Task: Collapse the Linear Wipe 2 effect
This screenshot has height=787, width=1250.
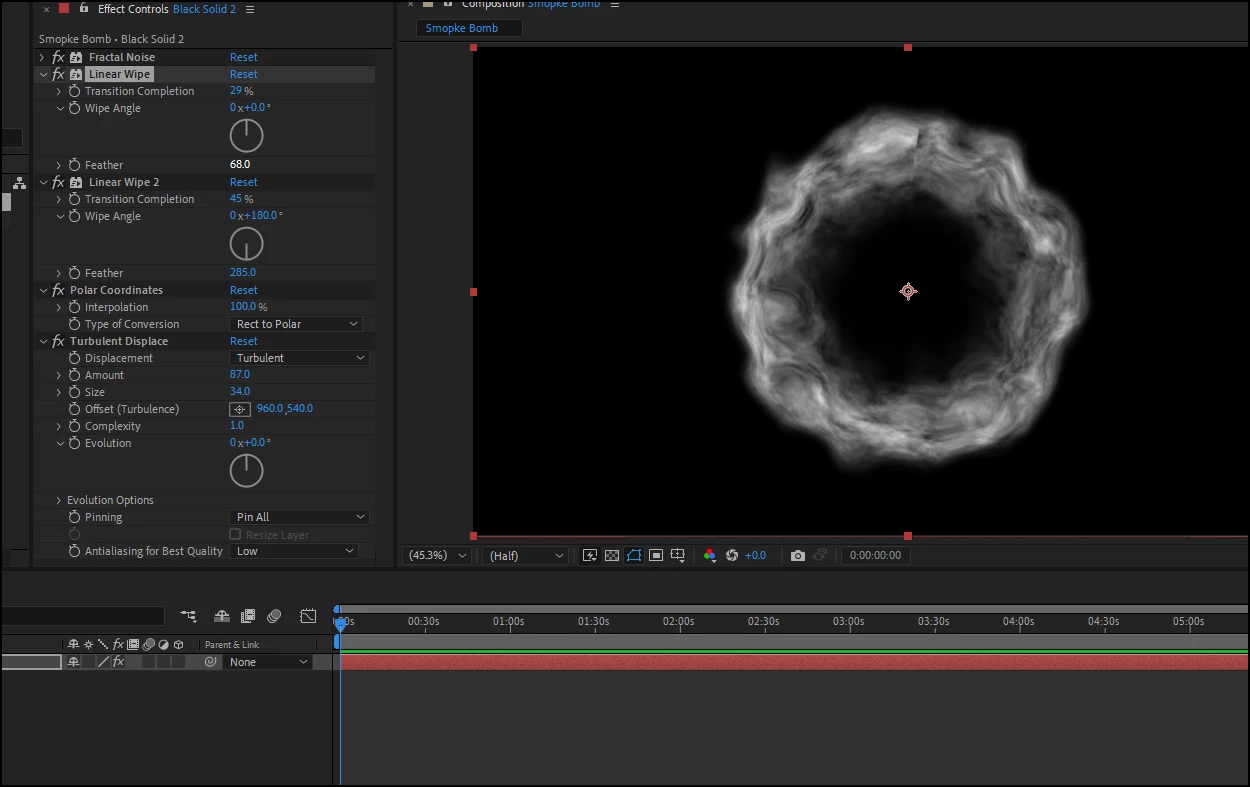Action: pyautogui.click(x=43, y=182)
